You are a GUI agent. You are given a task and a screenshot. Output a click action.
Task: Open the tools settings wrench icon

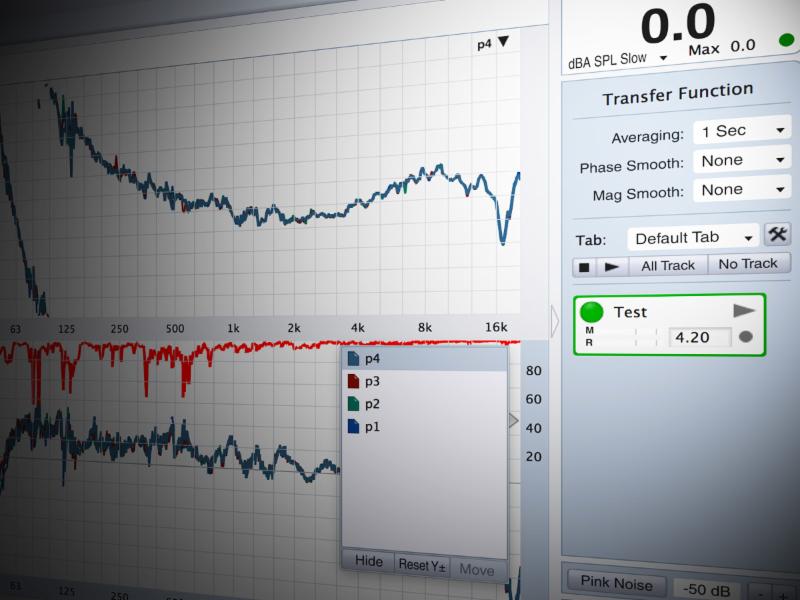777,234
